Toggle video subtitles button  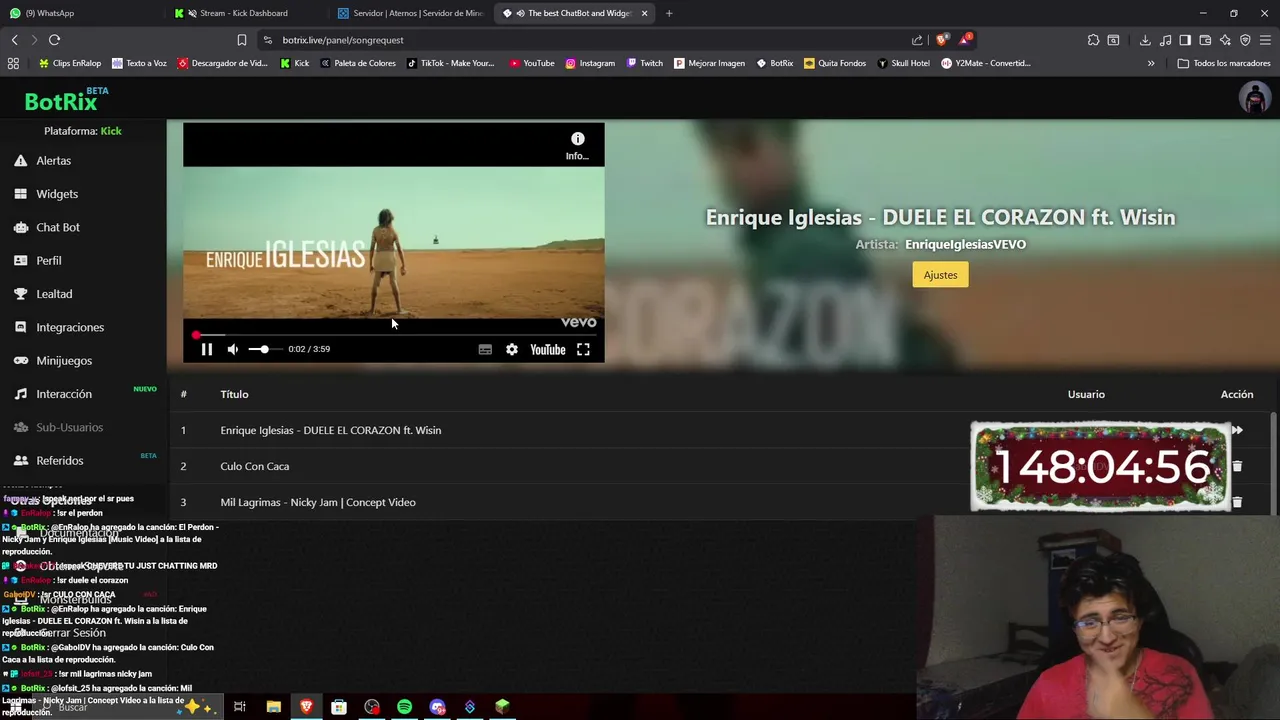click(485, 349)
